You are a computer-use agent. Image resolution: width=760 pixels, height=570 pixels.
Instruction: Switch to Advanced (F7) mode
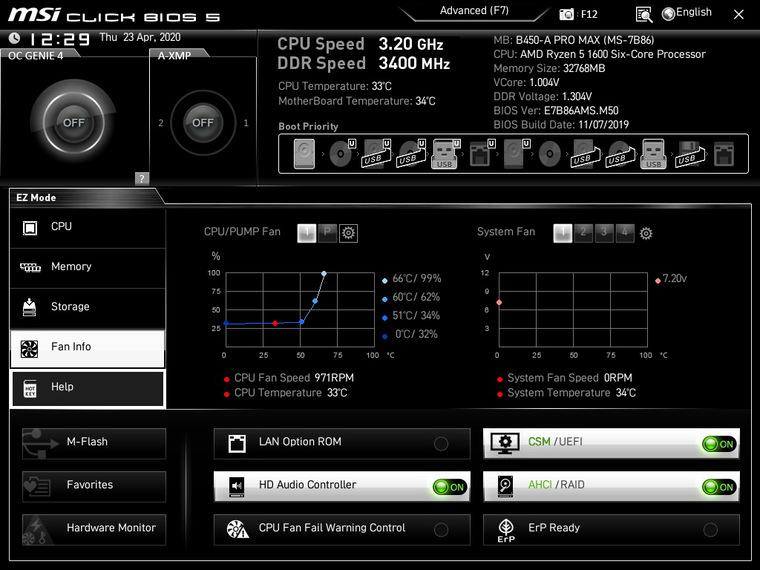click(474, 11)
